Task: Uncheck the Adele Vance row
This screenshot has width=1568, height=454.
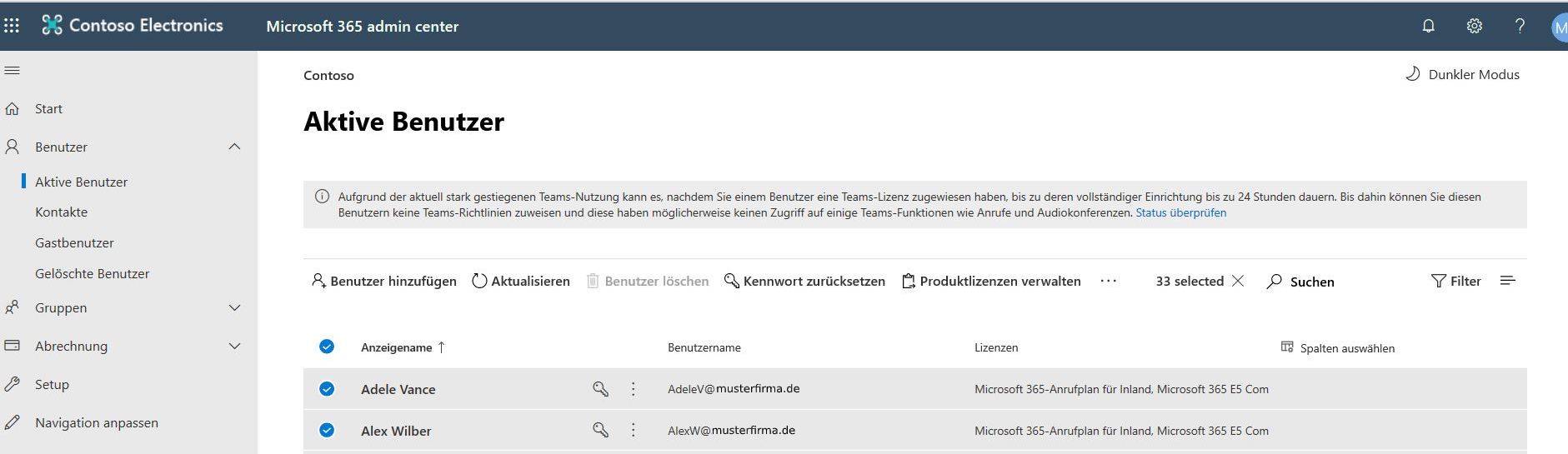Action: (x=327, y=389)
